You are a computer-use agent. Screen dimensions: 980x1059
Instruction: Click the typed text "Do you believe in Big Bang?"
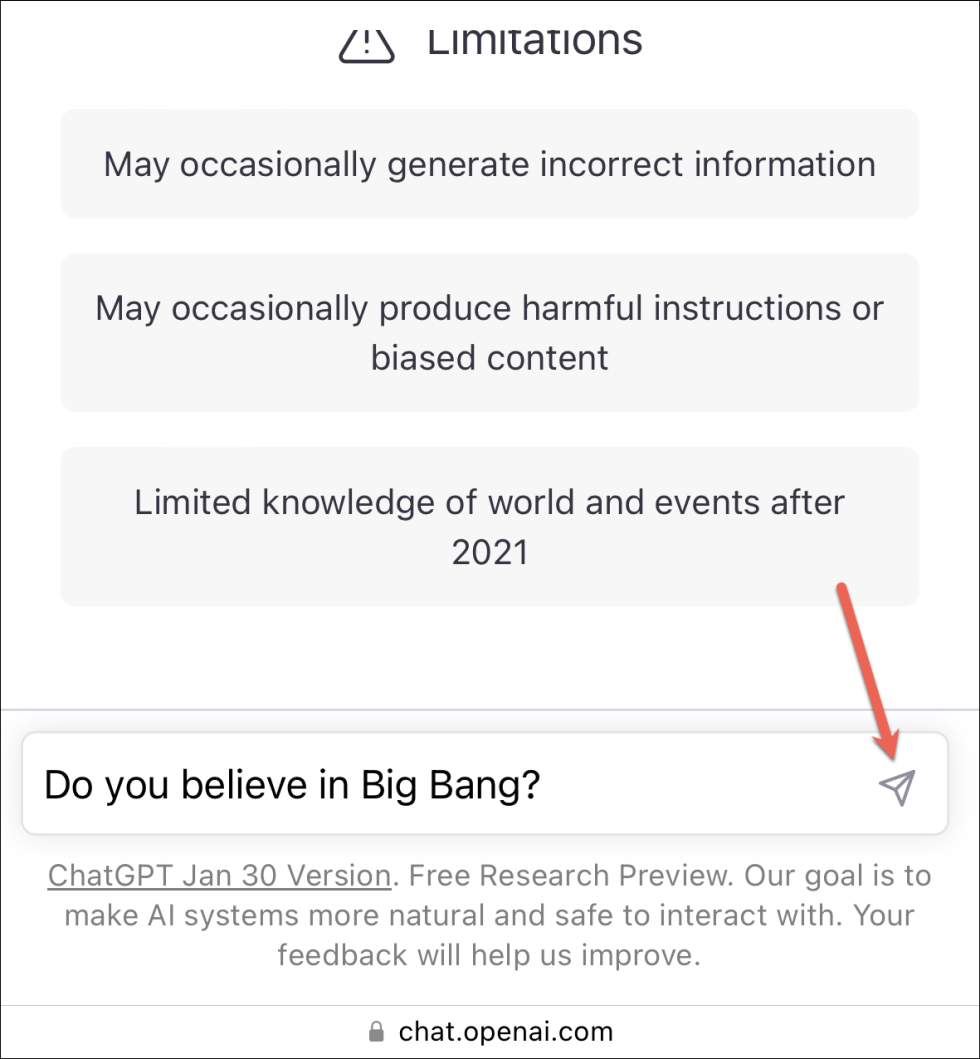[292, 786]
